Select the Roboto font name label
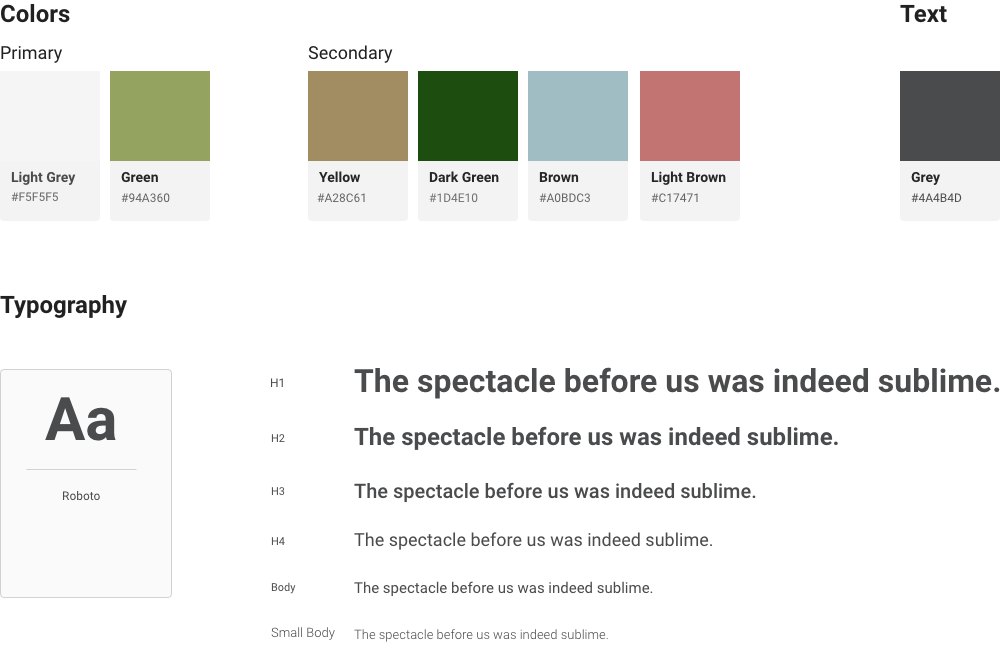This screenshot has height=655, width=1000. pos(81,496)
